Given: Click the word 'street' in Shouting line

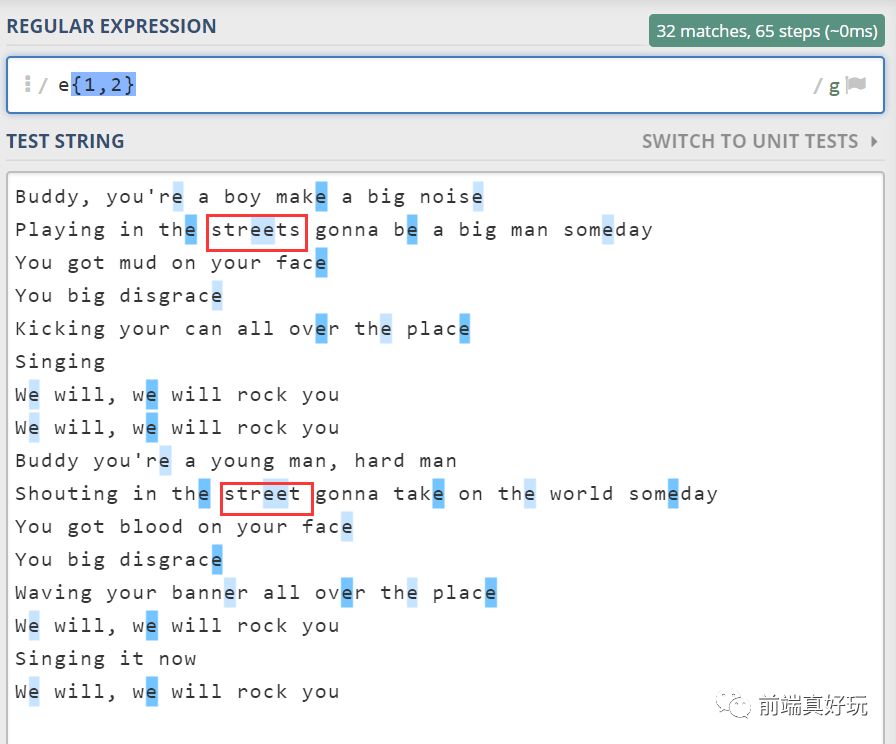Looking at the screenshot, I should (262, 494).
